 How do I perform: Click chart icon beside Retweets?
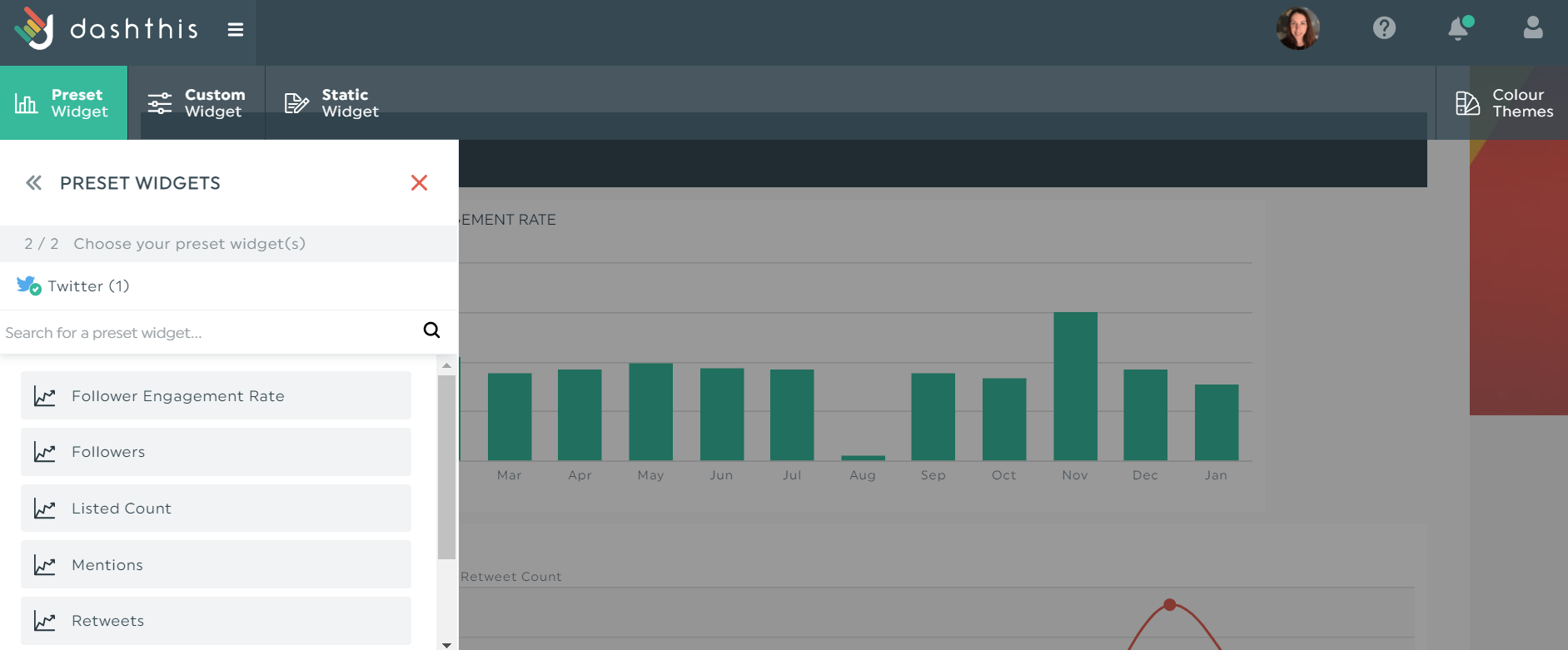tap(44, 621)
